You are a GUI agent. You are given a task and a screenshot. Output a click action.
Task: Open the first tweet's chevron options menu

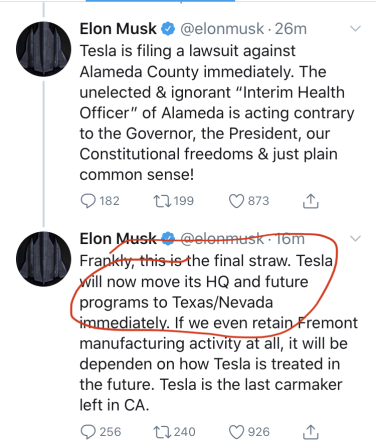(356, 29)
